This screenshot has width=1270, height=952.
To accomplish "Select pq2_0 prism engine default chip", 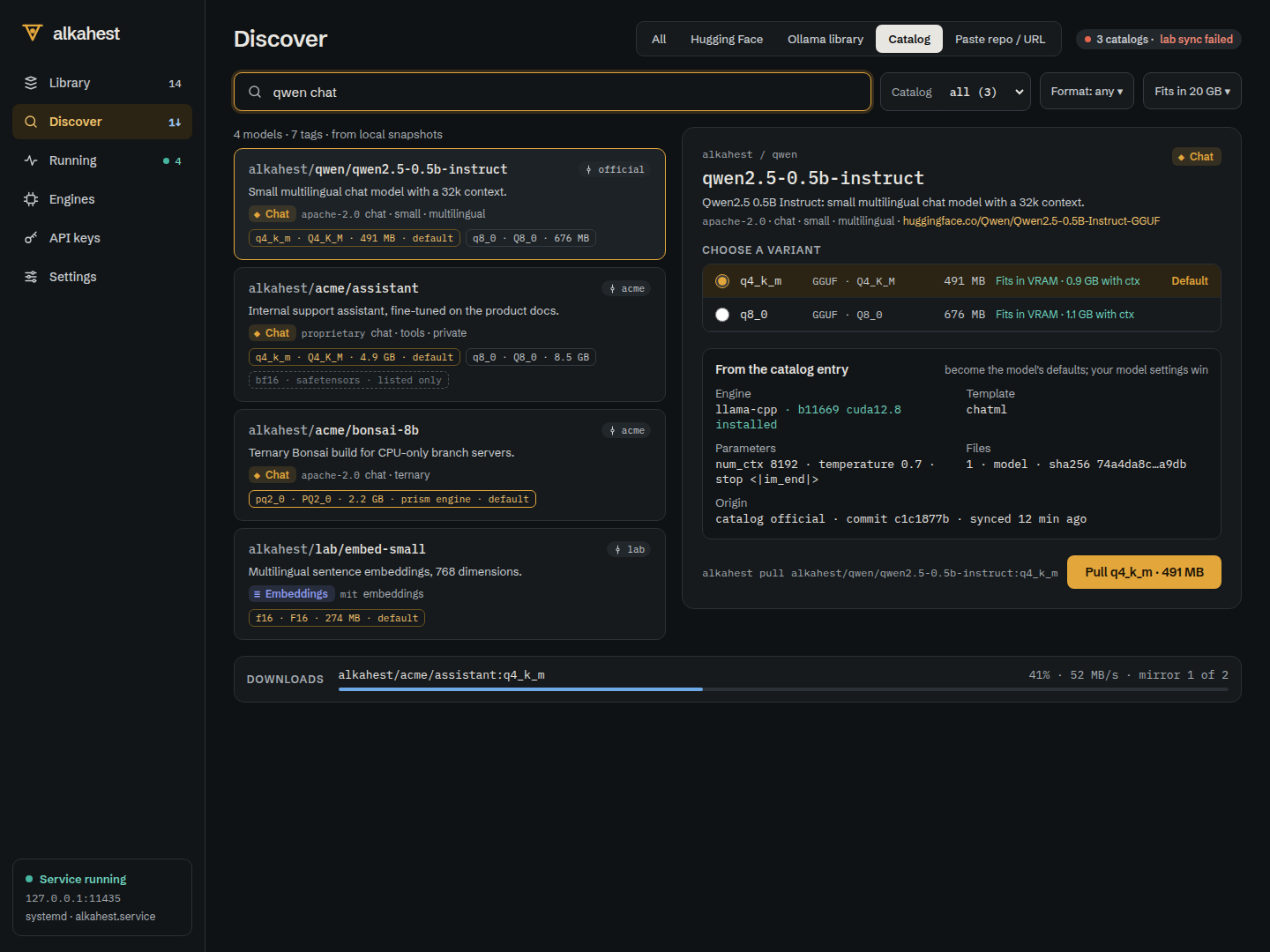I will coord(392,499).
